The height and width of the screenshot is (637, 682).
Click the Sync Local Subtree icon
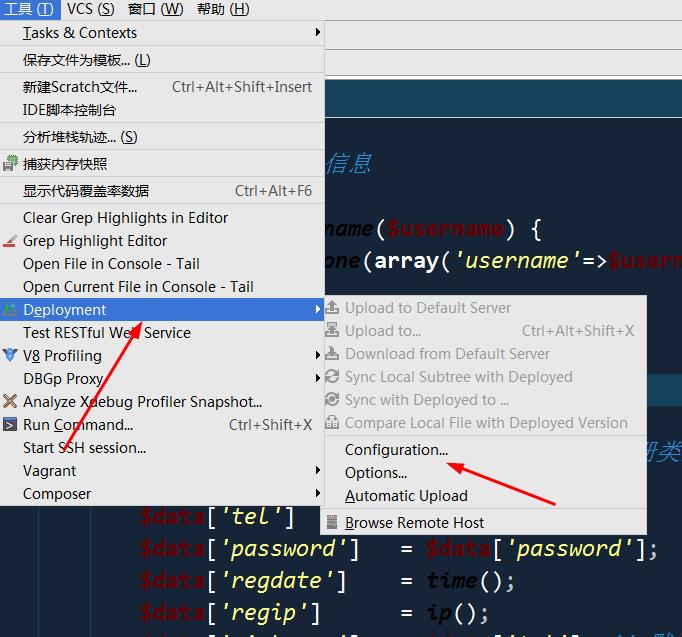point(332,377)
